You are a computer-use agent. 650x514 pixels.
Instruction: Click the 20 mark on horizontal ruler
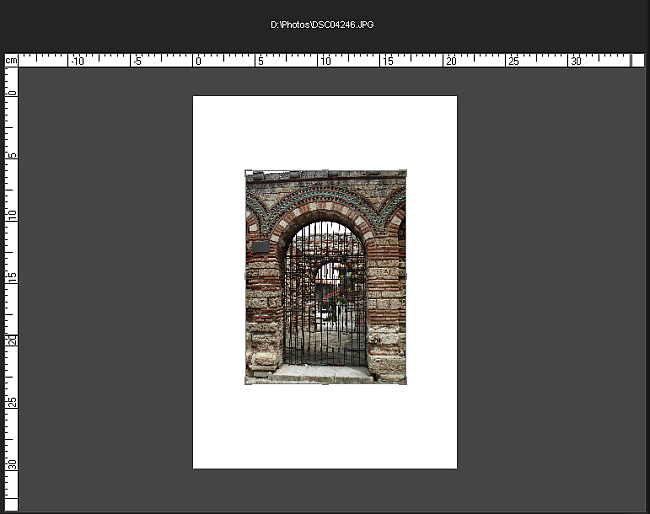451,61
